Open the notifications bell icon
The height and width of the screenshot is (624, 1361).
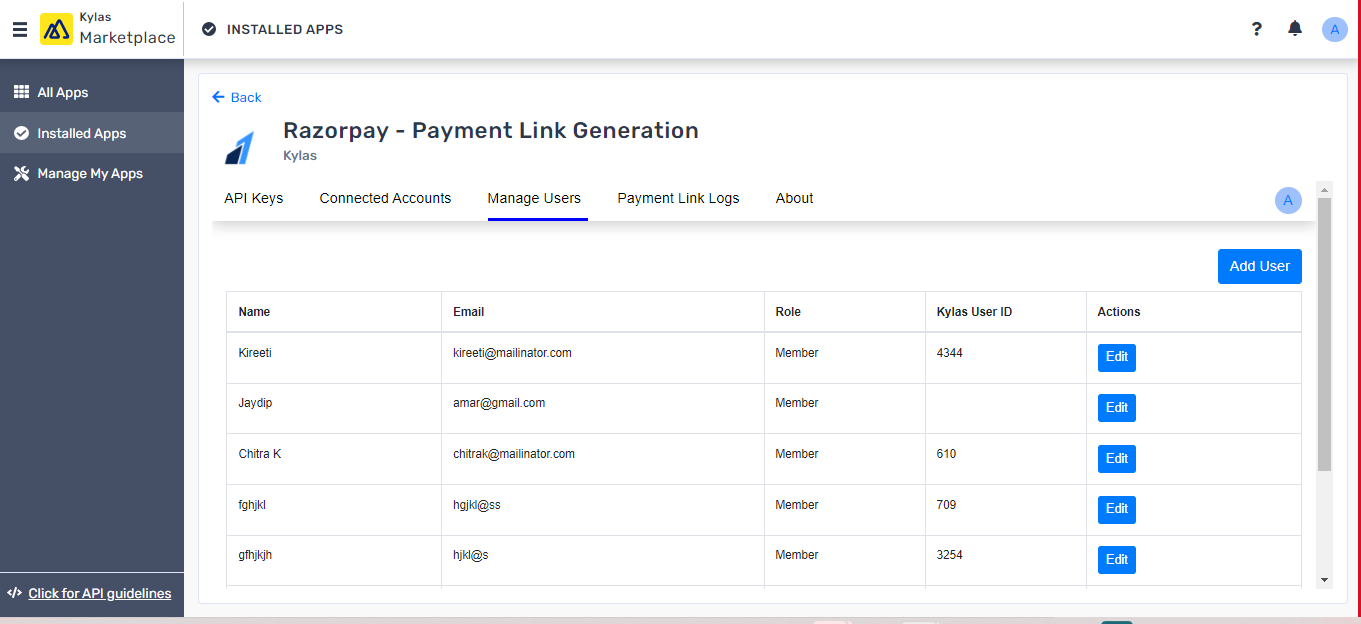click(x=1295, y=29)
